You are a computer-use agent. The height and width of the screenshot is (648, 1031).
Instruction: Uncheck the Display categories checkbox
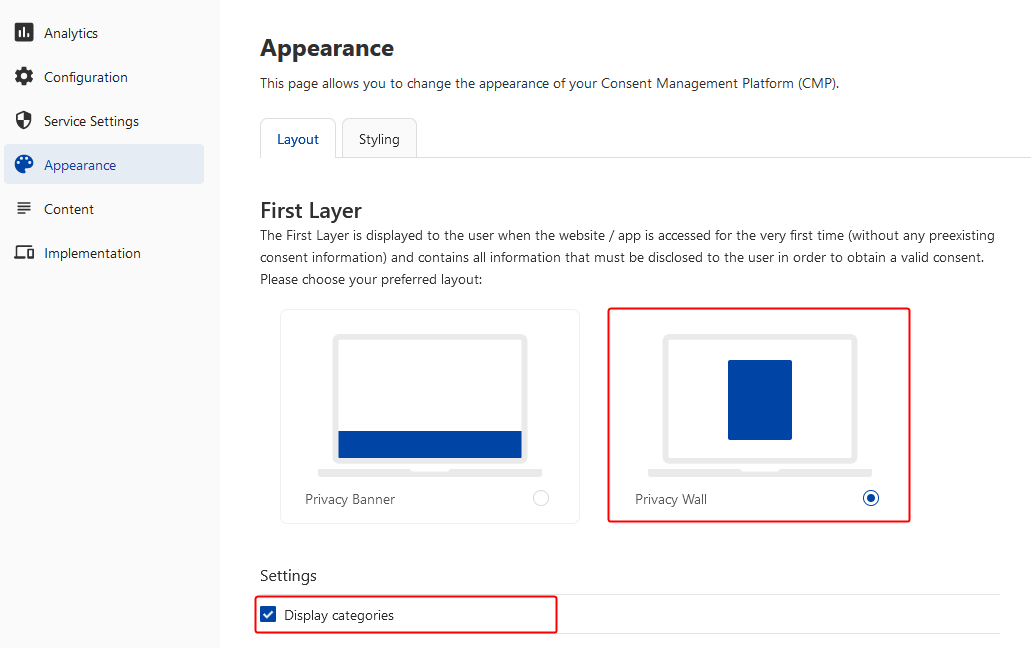(268, 614)
